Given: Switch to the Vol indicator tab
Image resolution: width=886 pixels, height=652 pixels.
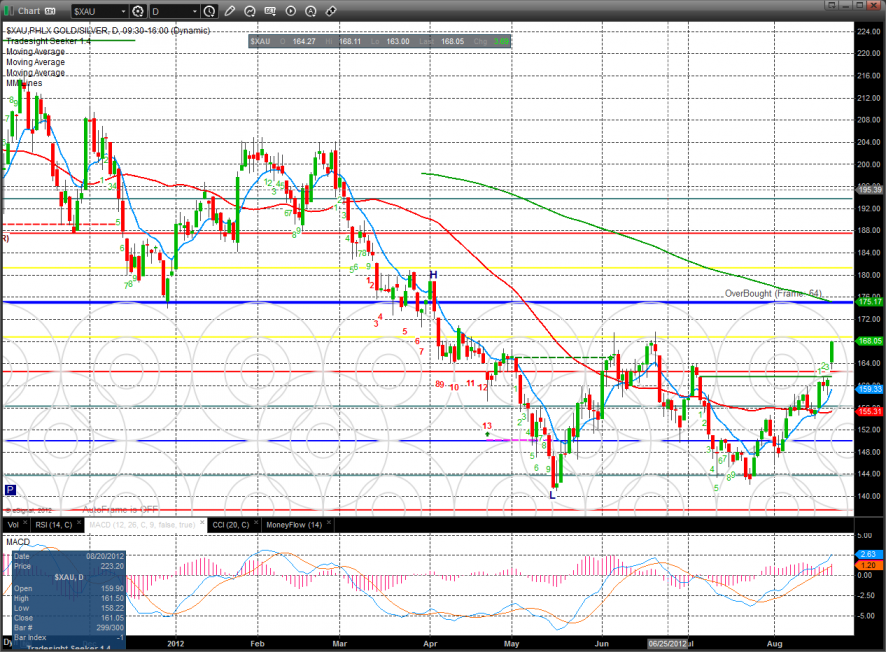Looking at the screenshot, I should (12, 524).
